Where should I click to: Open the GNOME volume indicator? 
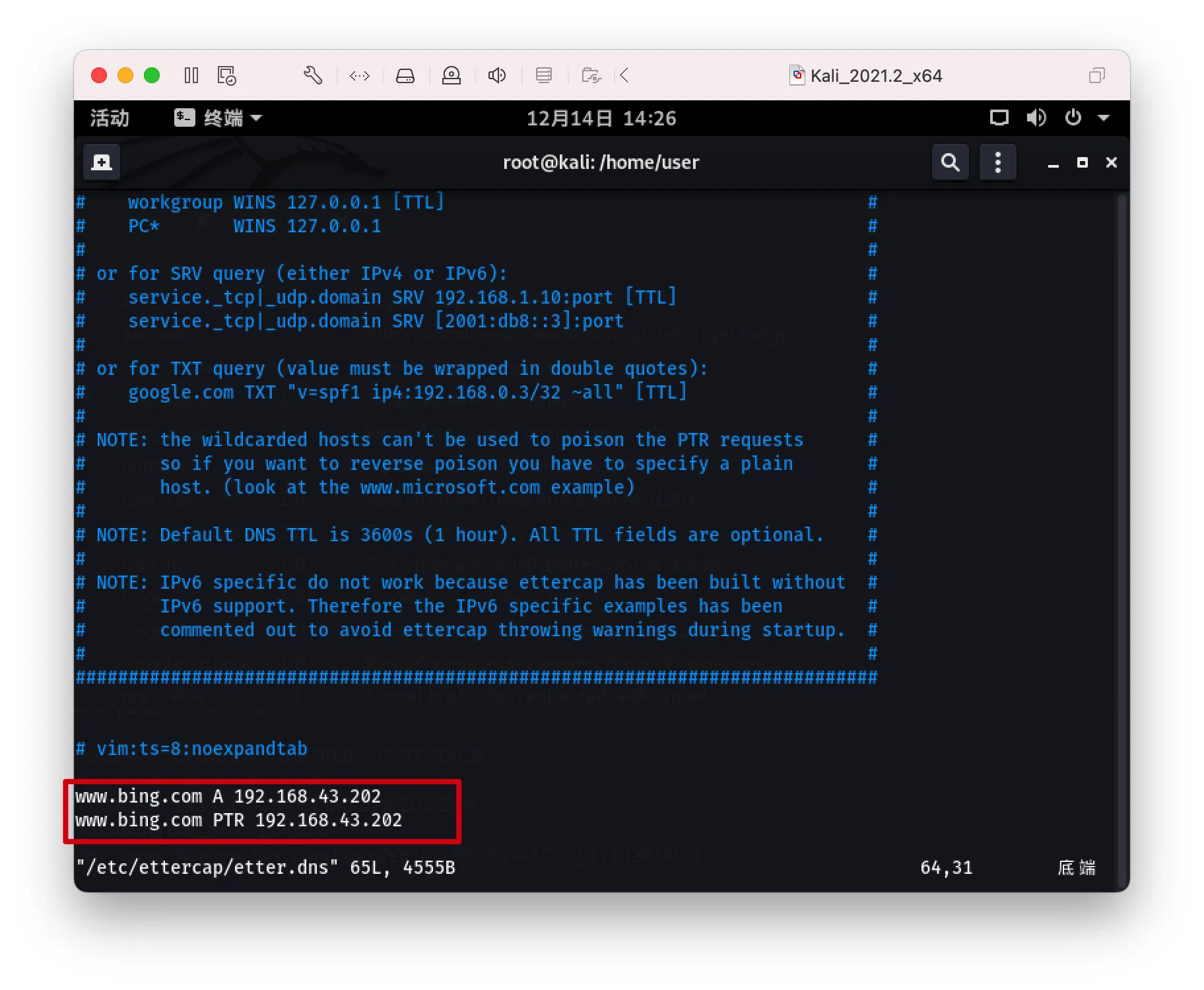click(1036, 118)
